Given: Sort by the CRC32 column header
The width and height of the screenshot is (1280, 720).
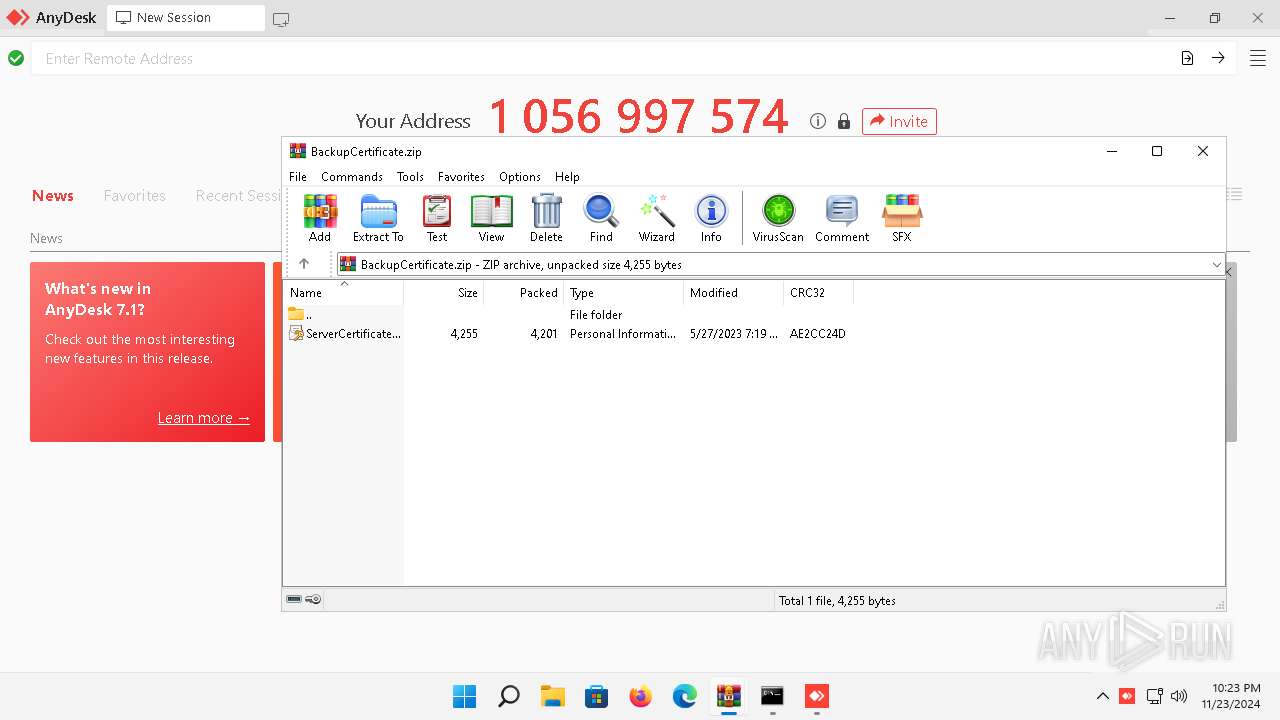Looking at the screenshot, I should (x=819, y=292).
